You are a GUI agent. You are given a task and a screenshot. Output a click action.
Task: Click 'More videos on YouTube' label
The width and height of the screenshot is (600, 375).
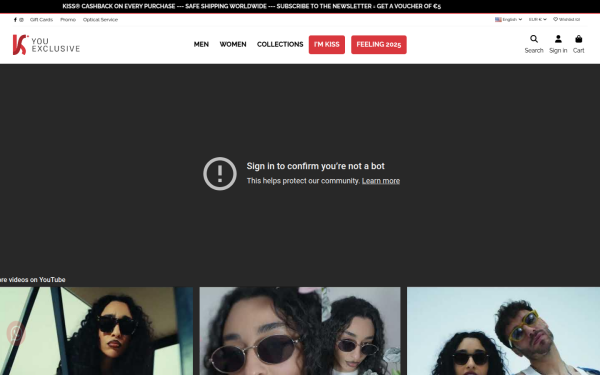coord(33,280)
